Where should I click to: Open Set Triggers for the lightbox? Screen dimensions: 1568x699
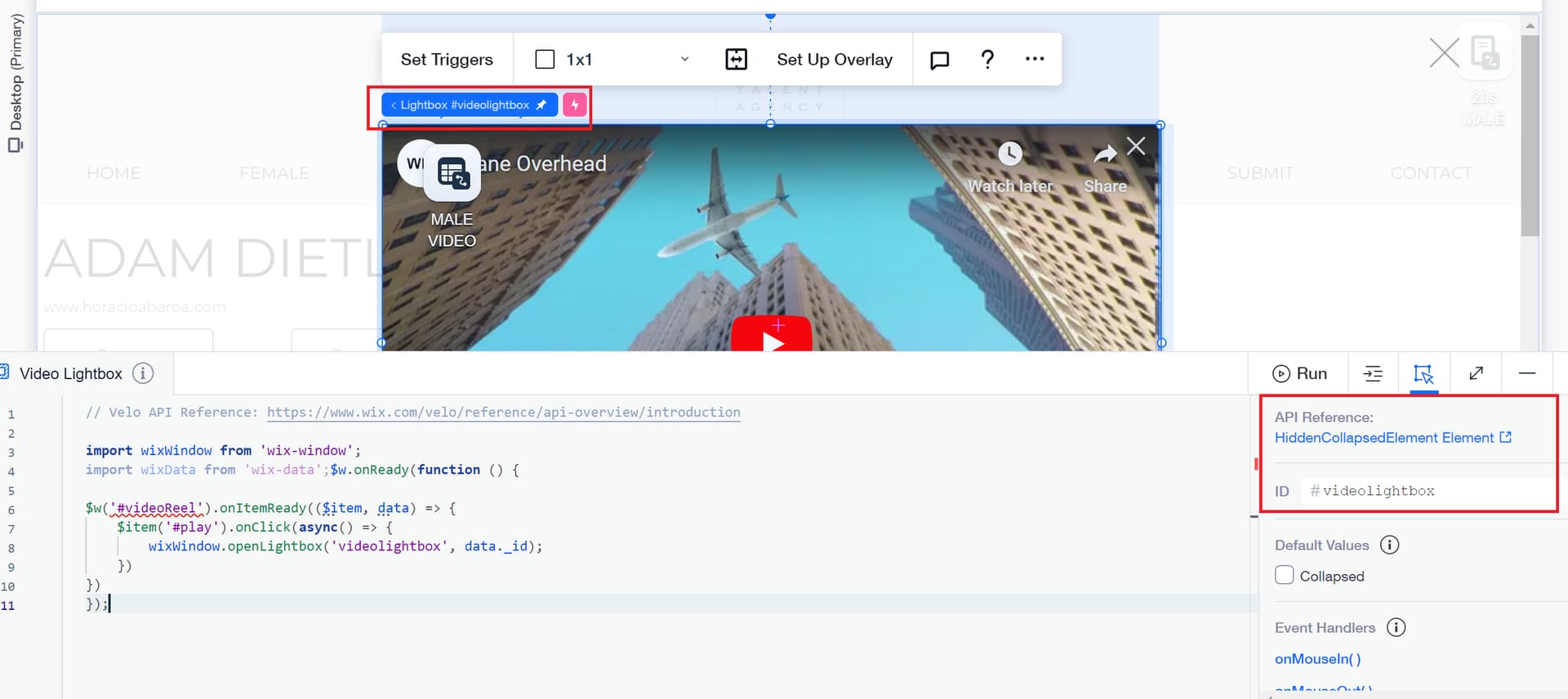pyautogui.click(x=447, y=60)
